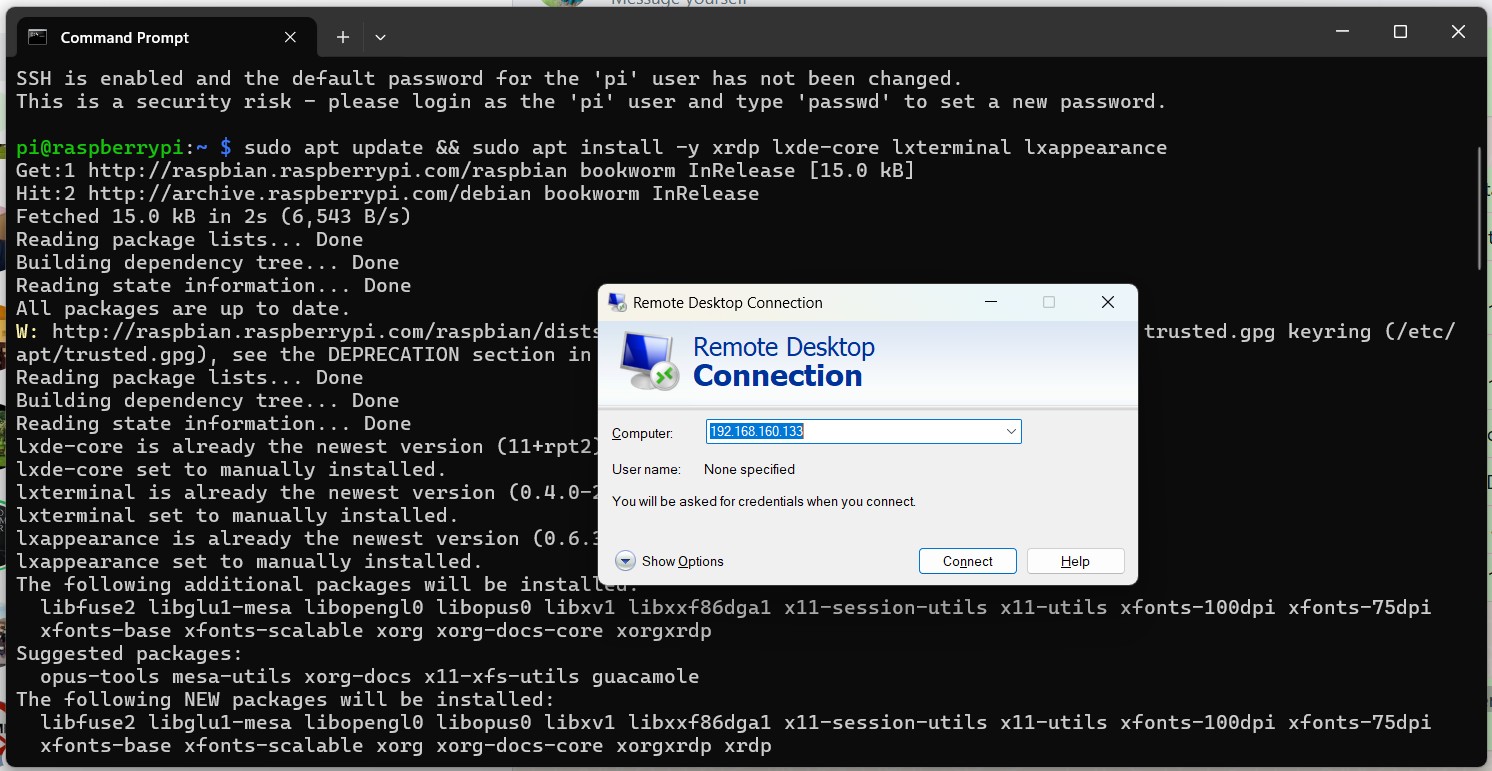Click the Remote Desktop Connection title bar icon
The image size is (1492, 771).
pyautogui.click(x=616, y=302)
